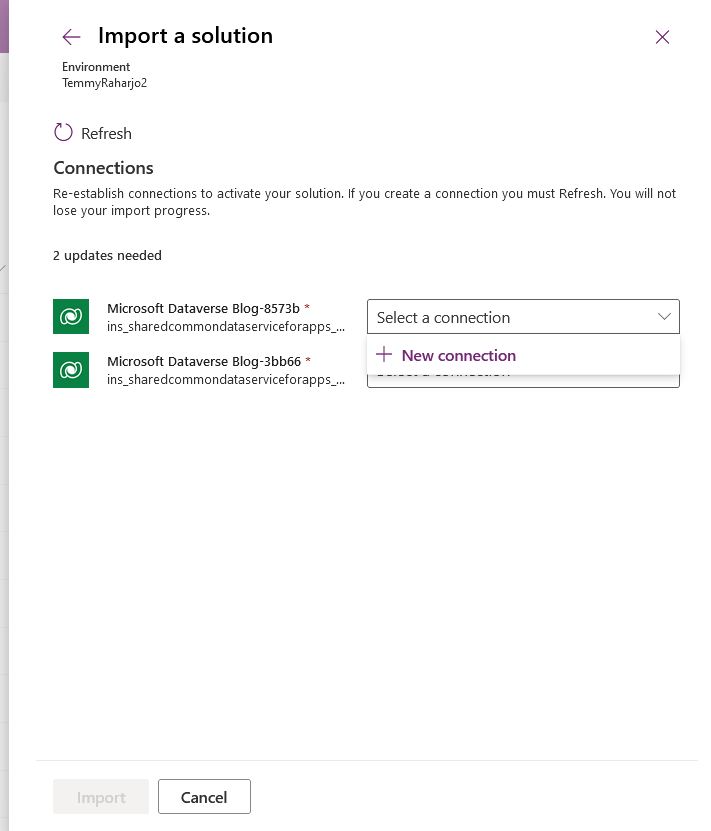
Task: Click the Import a solution title
Action: pyautogui.click(x=185, y=36)
